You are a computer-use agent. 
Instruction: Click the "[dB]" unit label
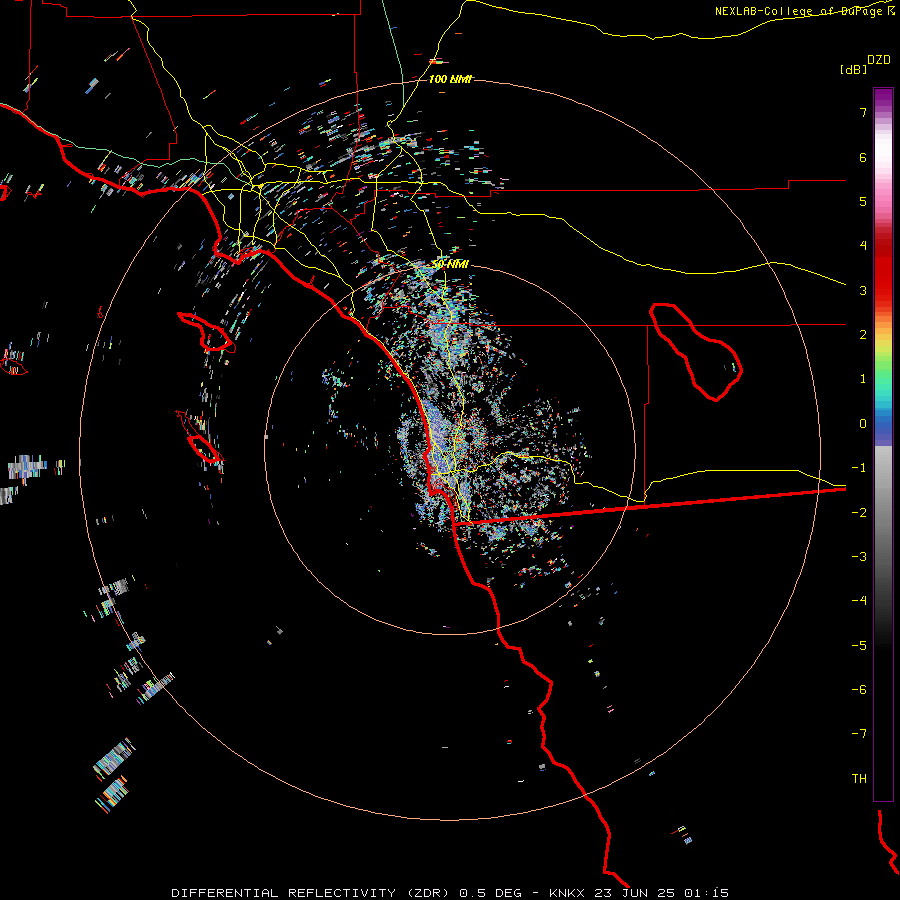[854, 69]
